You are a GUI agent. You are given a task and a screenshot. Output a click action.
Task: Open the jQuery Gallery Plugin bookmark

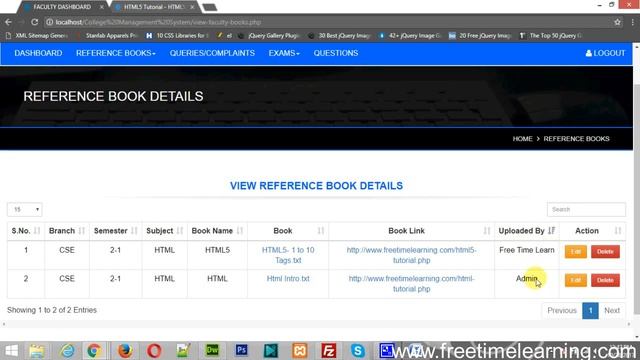pos(269,36)
